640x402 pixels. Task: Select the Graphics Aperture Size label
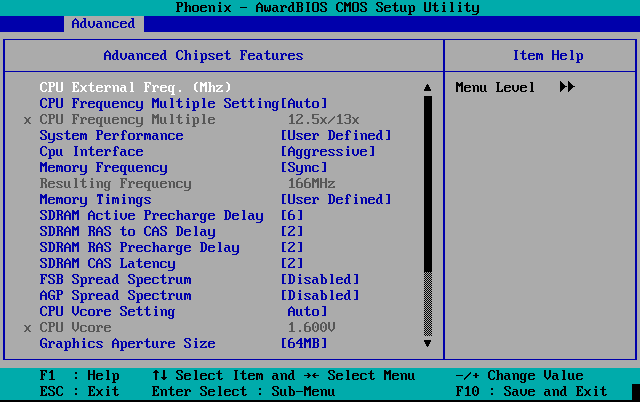(127, 343)
